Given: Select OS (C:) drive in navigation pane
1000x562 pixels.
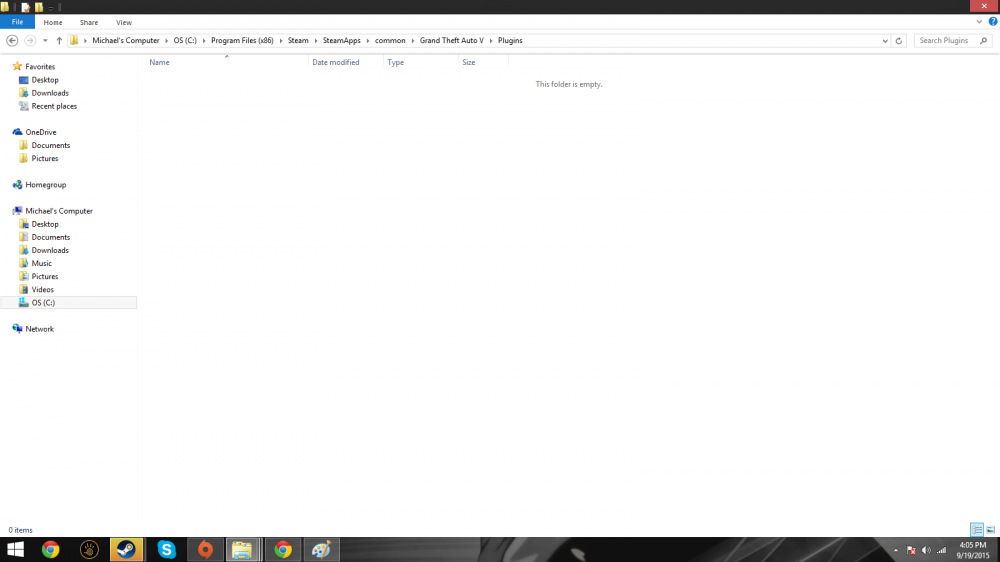Looking at the screenshot, I should 69,302.
